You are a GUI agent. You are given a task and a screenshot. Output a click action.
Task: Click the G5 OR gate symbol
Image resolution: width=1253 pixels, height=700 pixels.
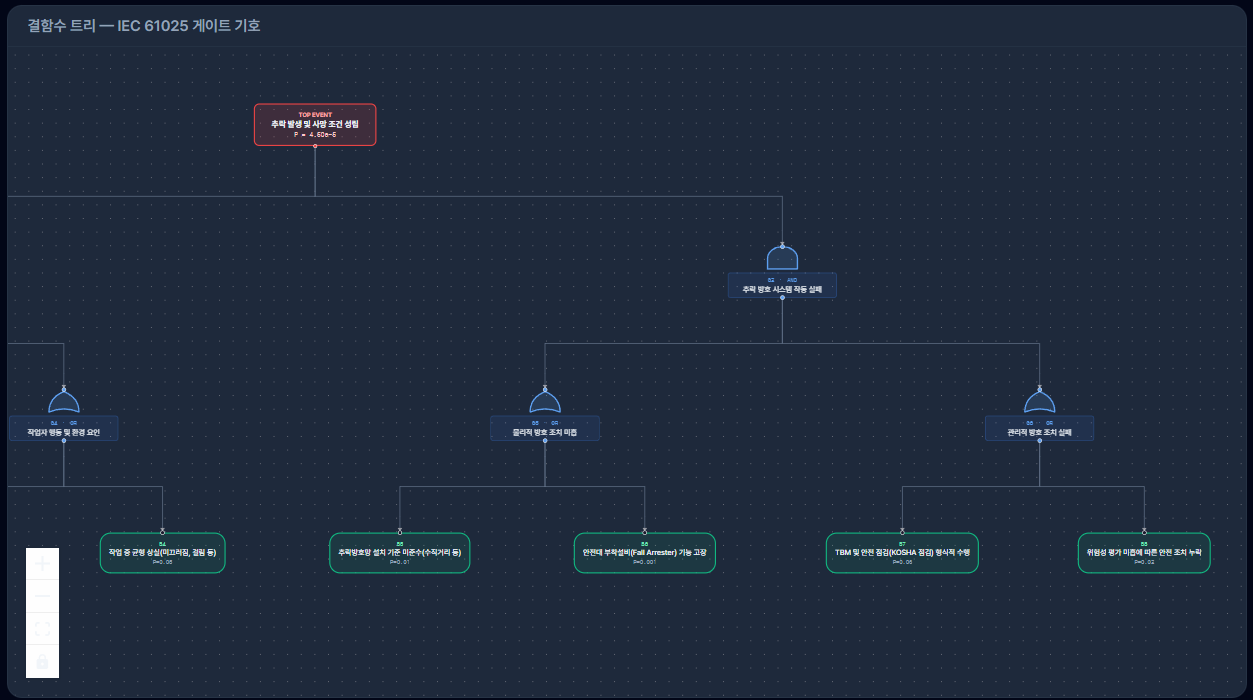tap(545, 401)
